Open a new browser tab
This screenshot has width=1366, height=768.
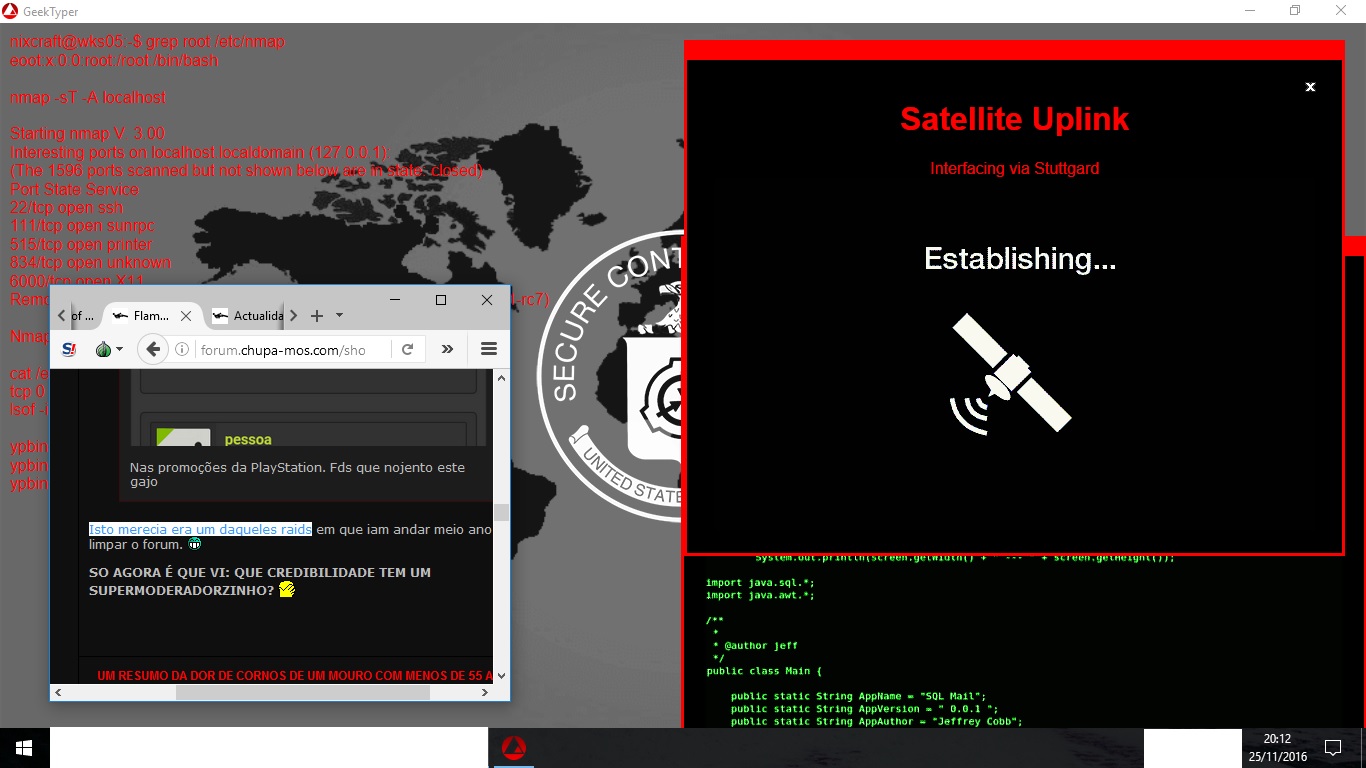(317, 315)
